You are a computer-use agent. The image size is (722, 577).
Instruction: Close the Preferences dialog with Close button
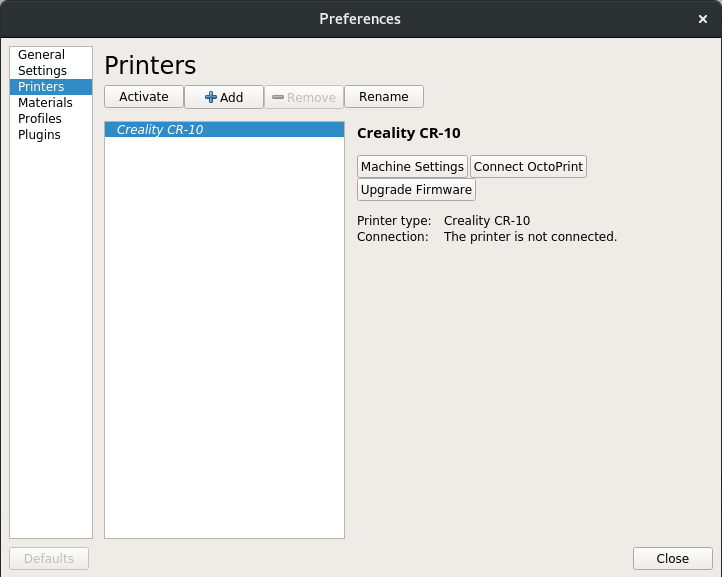(x=673, y=559)
